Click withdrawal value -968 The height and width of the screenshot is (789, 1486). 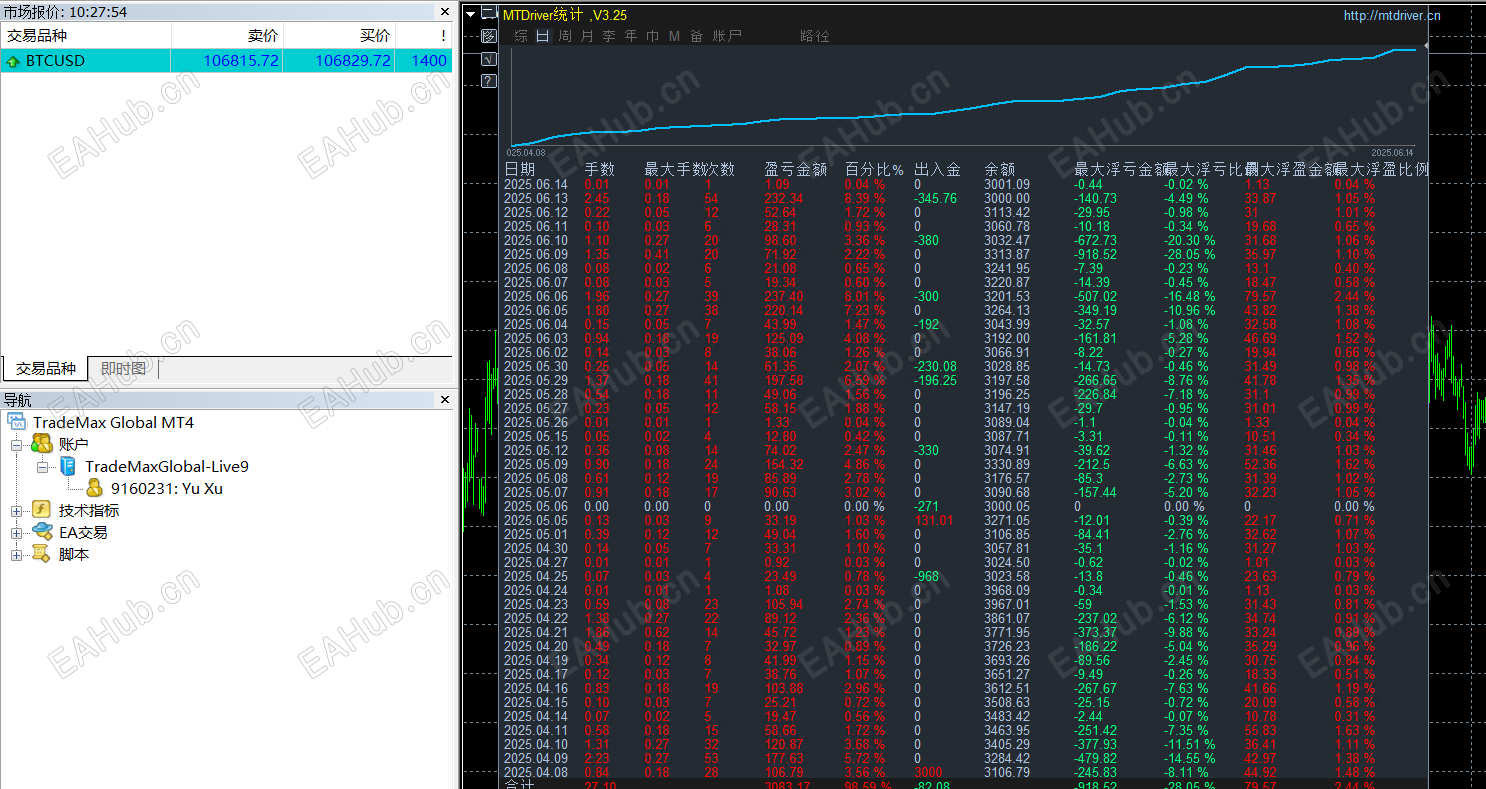(928, 576)
